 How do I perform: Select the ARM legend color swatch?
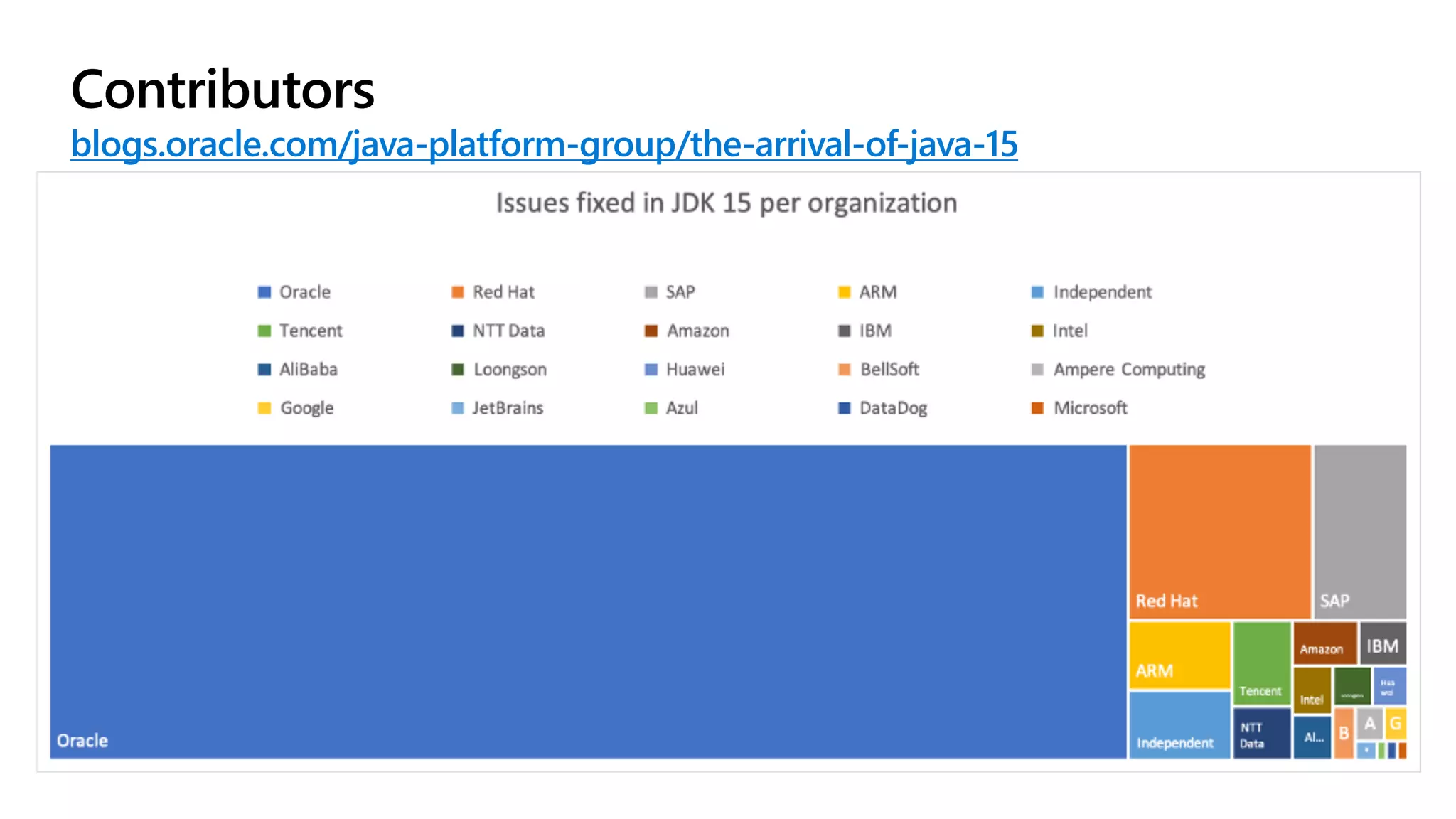(845, 292)
